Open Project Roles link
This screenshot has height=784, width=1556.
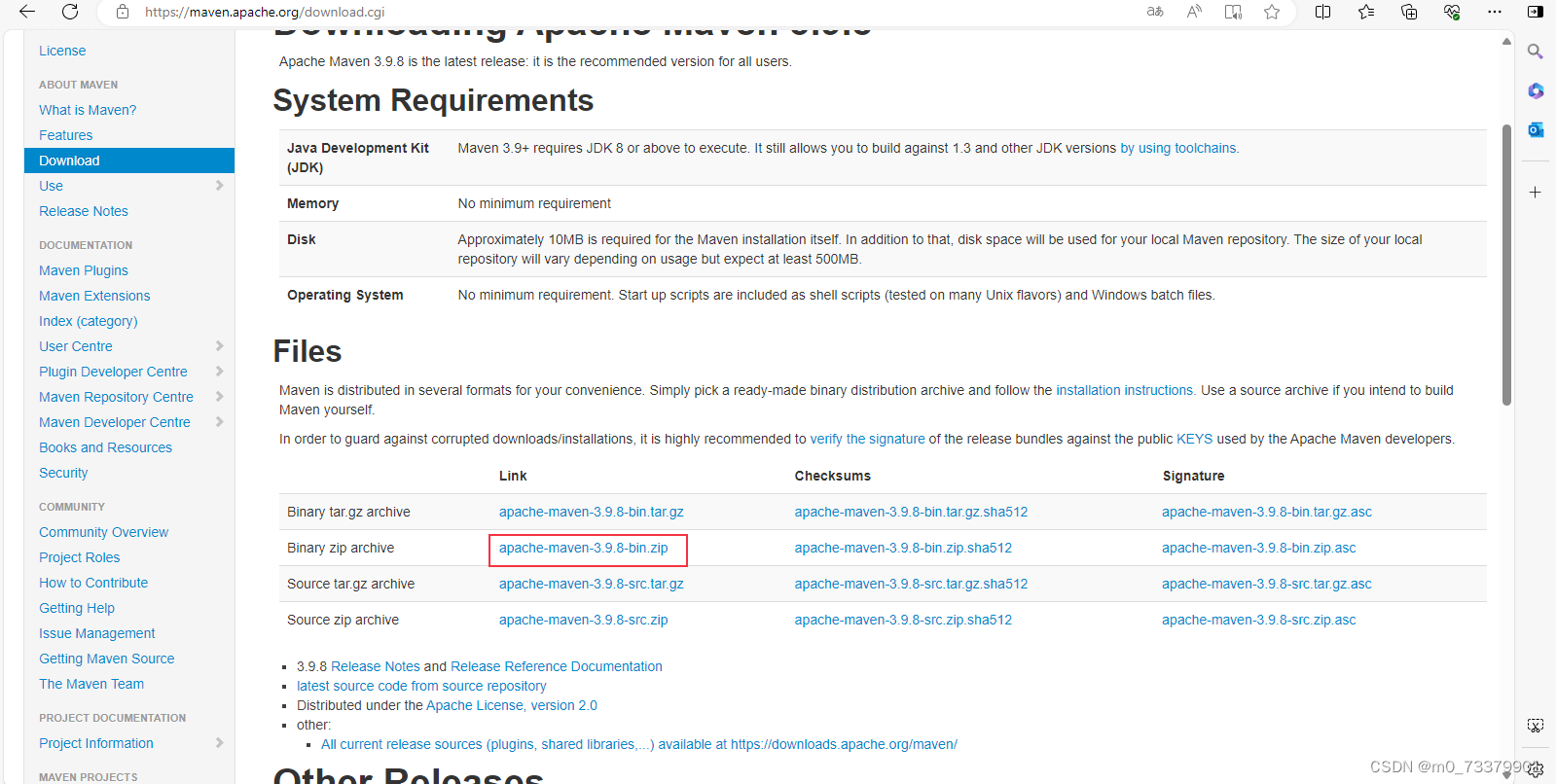[80, 557]
